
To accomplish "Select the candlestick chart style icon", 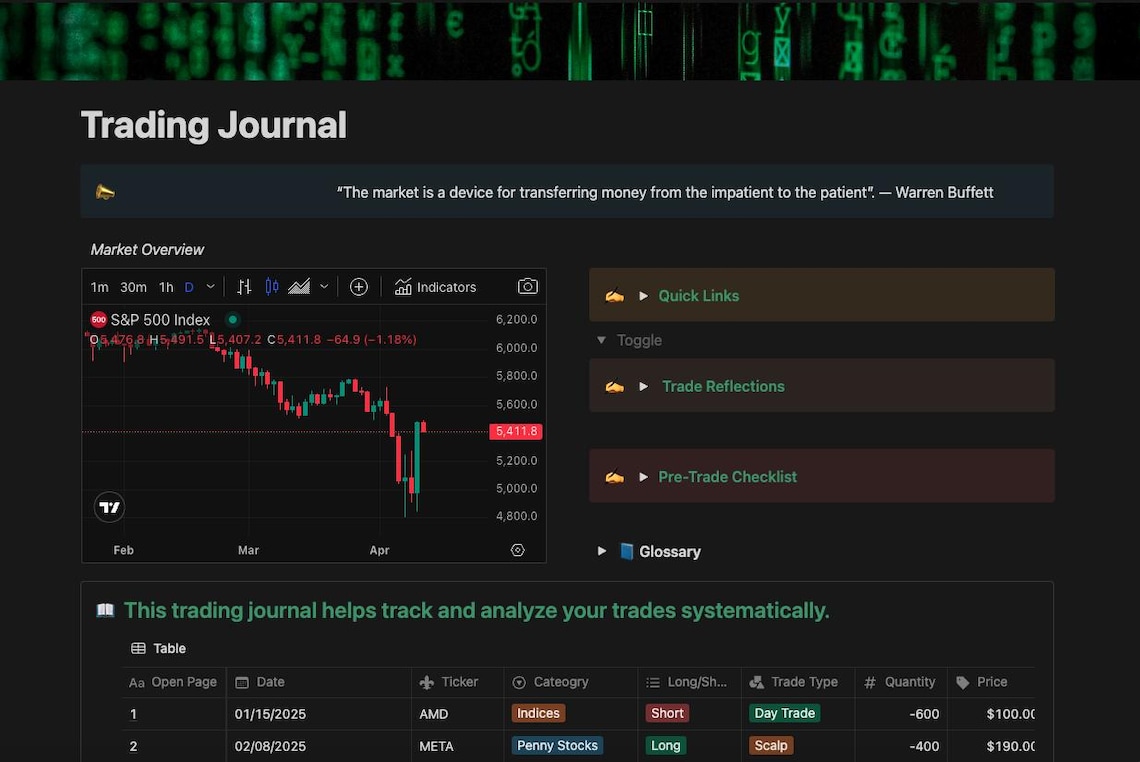I will pos(271,287).
